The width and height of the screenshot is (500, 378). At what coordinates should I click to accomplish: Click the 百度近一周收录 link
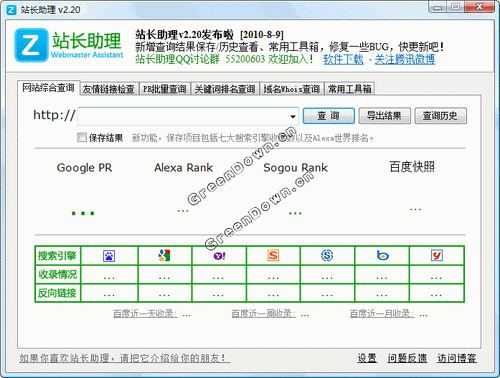263,314
